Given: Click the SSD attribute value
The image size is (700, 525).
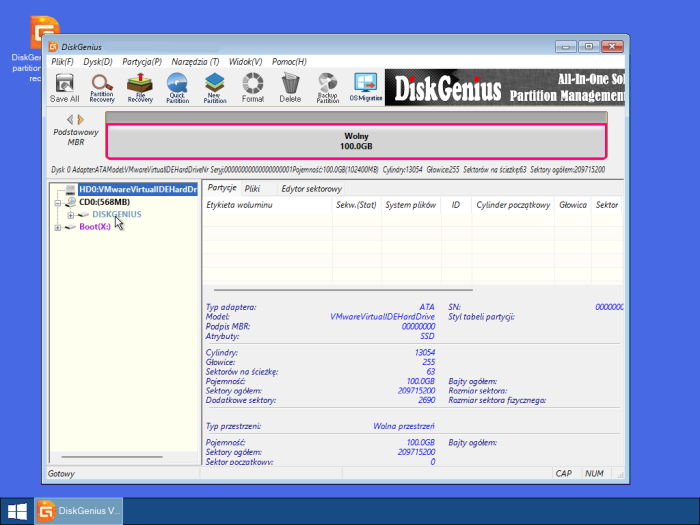Looking at the screenshot, I should 427,336.
